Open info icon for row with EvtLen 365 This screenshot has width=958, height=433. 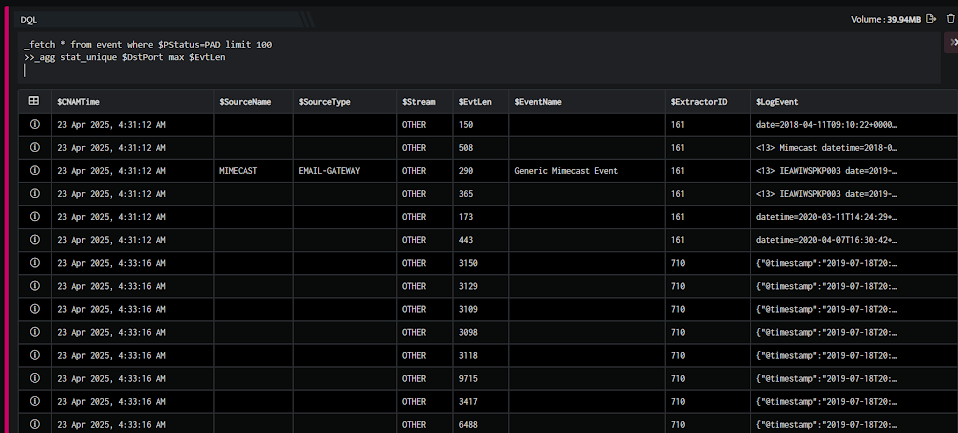coord(35,194)
